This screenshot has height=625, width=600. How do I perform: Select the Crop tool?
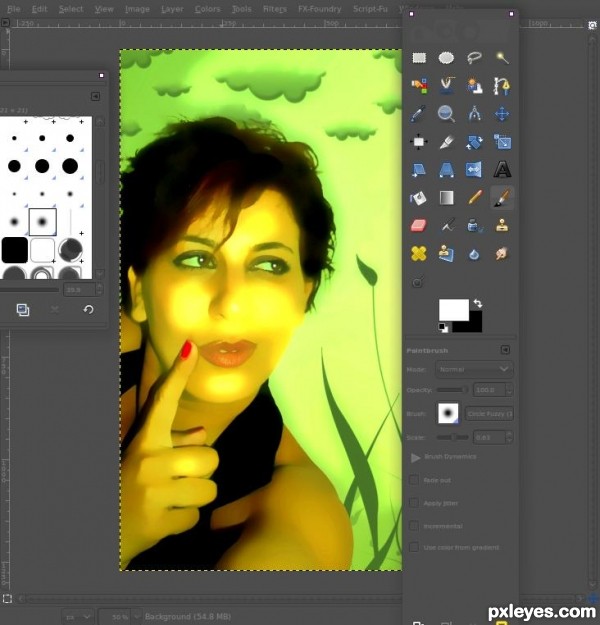(x=446, y=142)
